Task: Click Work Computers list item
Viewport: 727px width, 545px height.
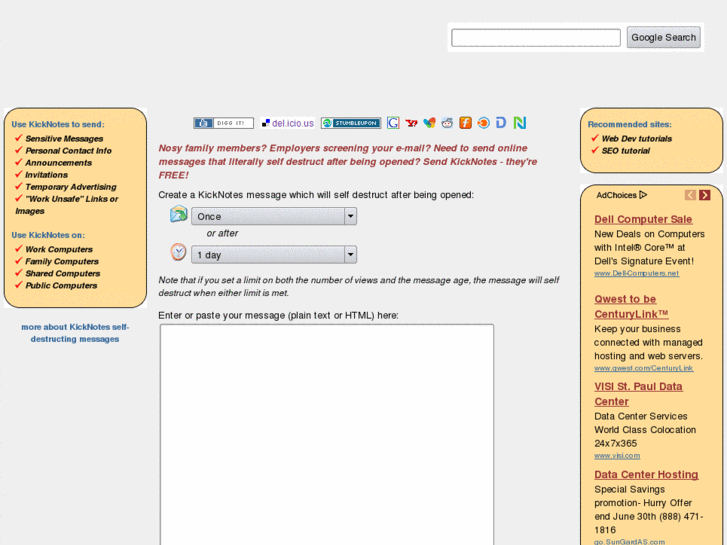Action: pos(59,250)
